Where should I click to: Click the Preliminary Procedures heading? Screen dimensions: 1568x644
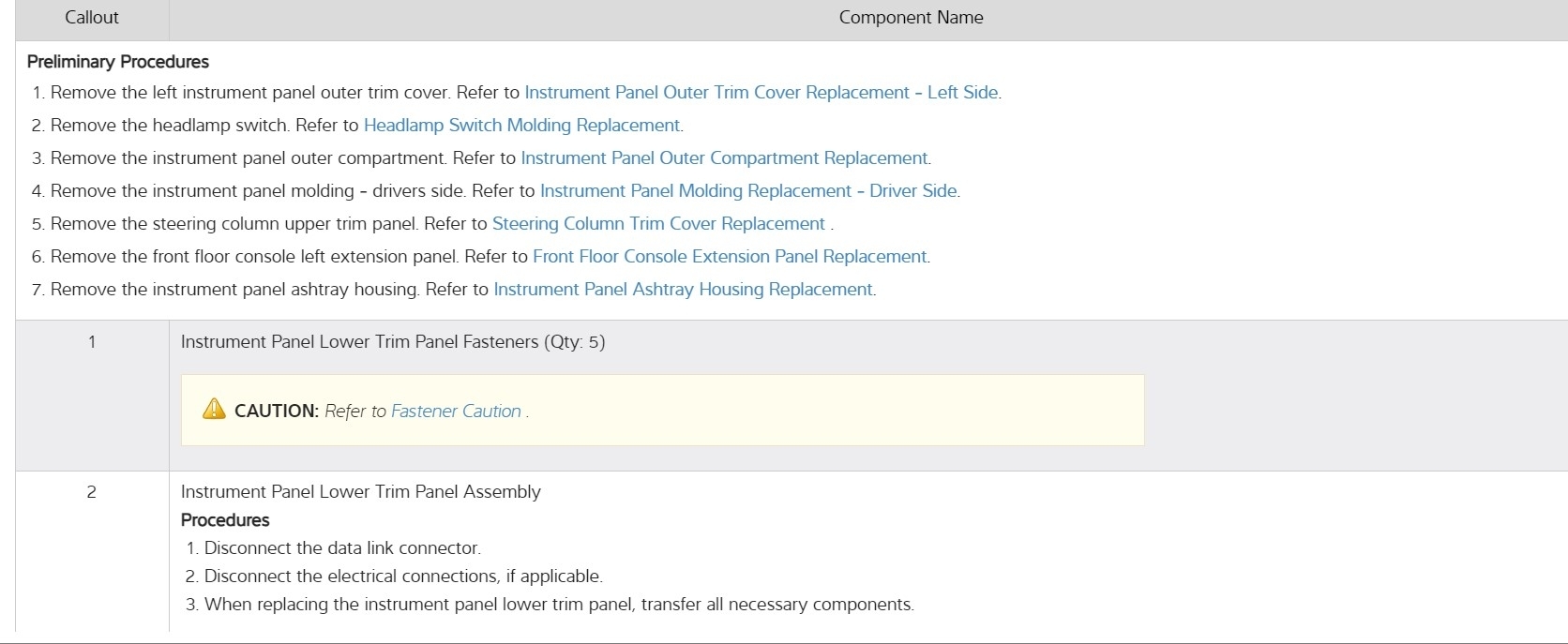click(x=118, y=62)
